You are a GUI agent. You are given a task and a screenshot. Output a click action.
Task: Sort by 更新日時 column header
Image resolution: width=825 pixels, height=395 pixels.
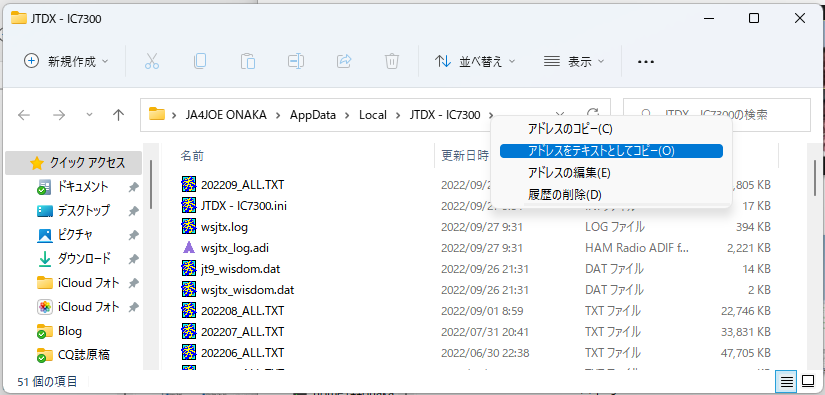(x=465, y=156)
